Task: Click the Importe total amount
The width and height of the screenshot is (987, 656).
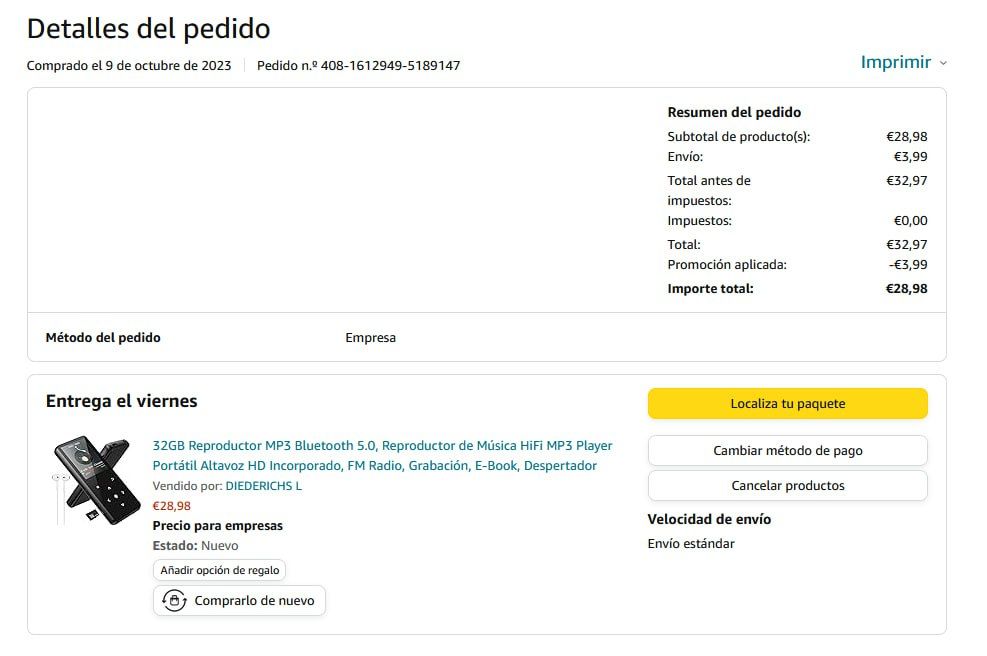Action: click(x=906, y=289)
